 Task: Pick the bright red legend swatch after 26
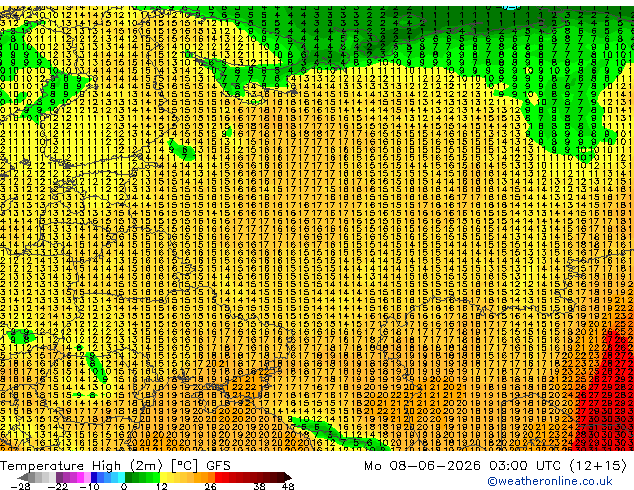[218, 477]
